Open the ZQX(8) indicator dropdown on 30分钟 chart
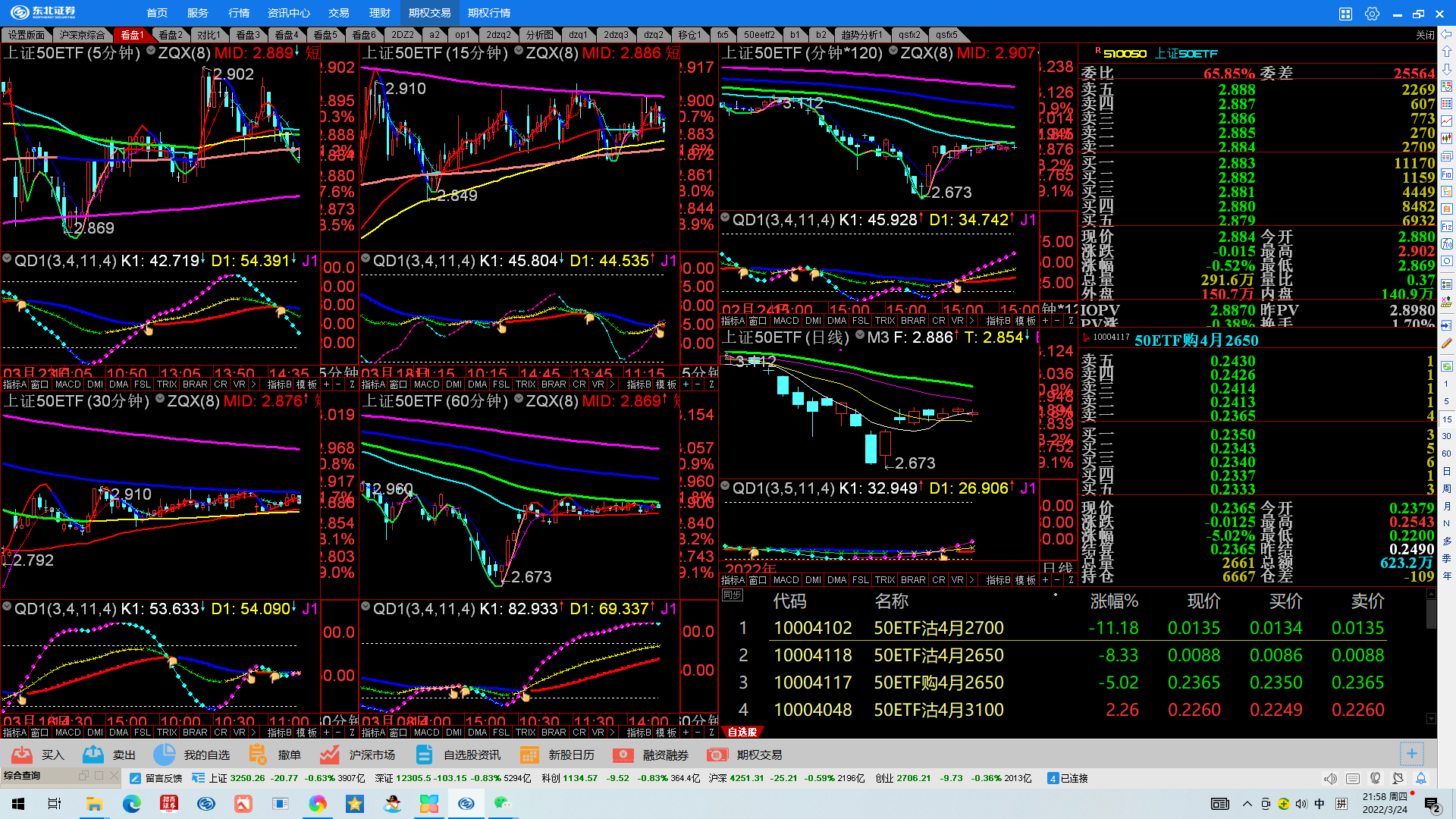Image resolution: width=1456 pixels, height=819 pixels. pyautogui.click(x=161, y=399)
